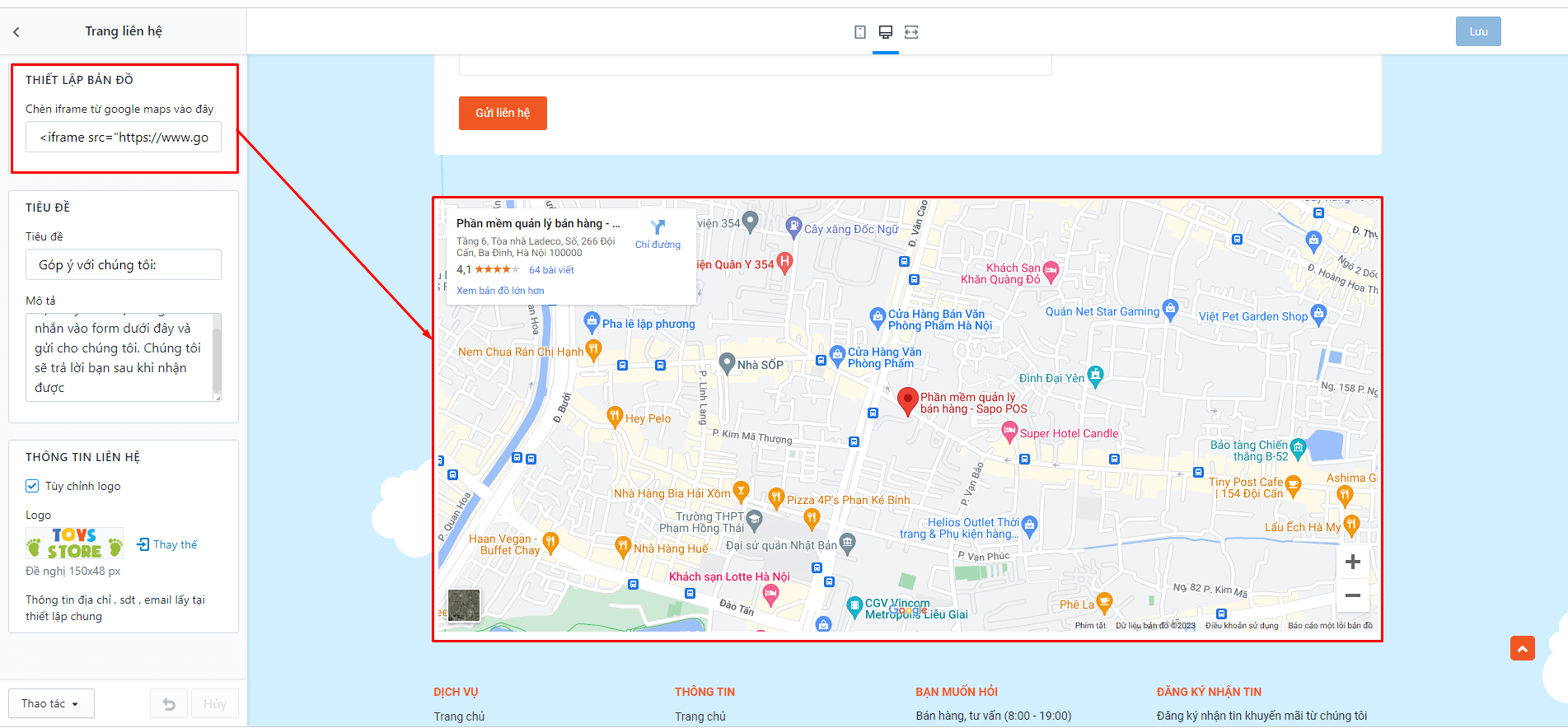Viewport: 1568px width, 728px height.
Task: Zoom out on the map
Action: (1352, 595)
